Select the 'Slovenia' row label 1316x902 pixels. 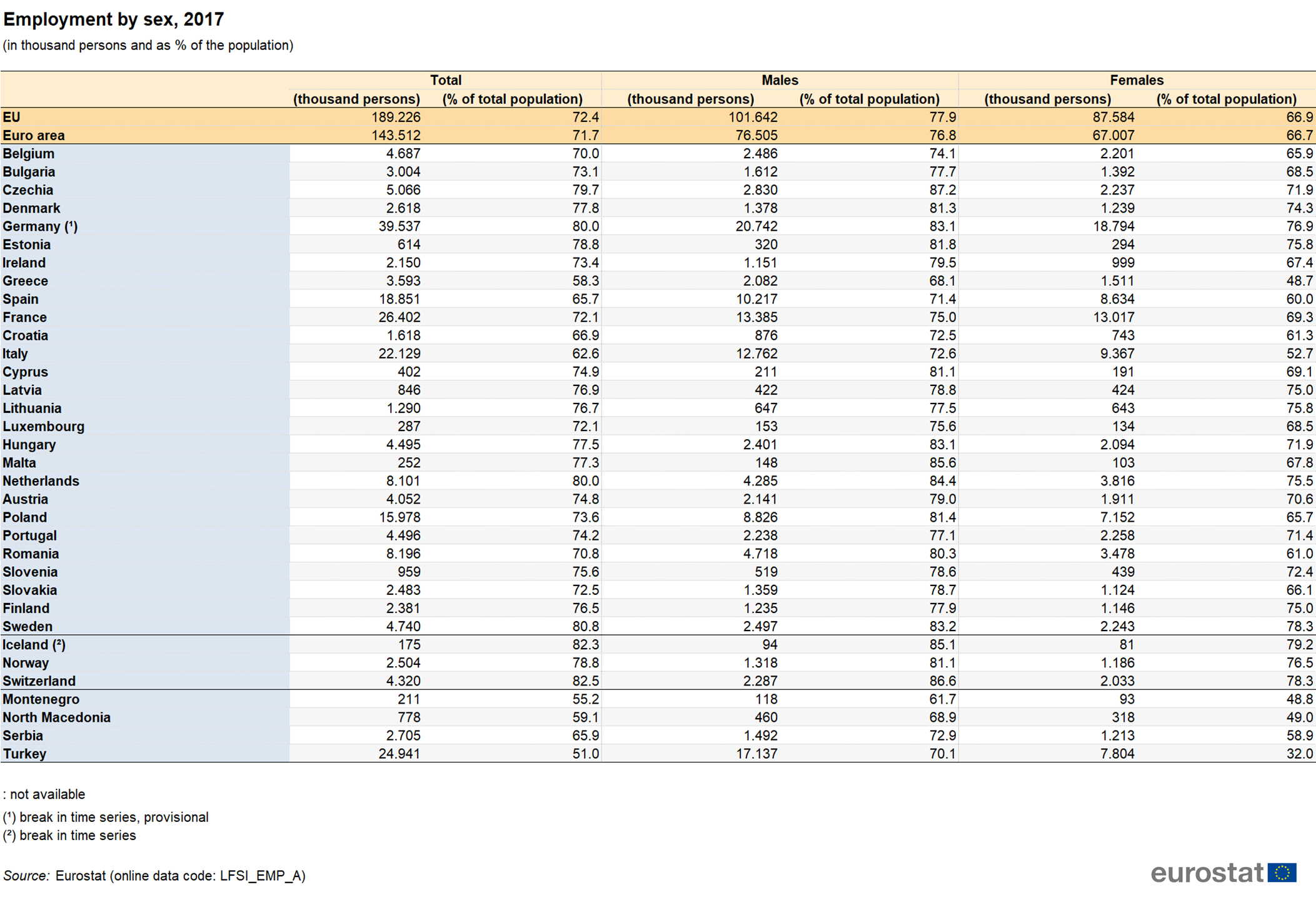pyautogui.click(x=30, y=572)
